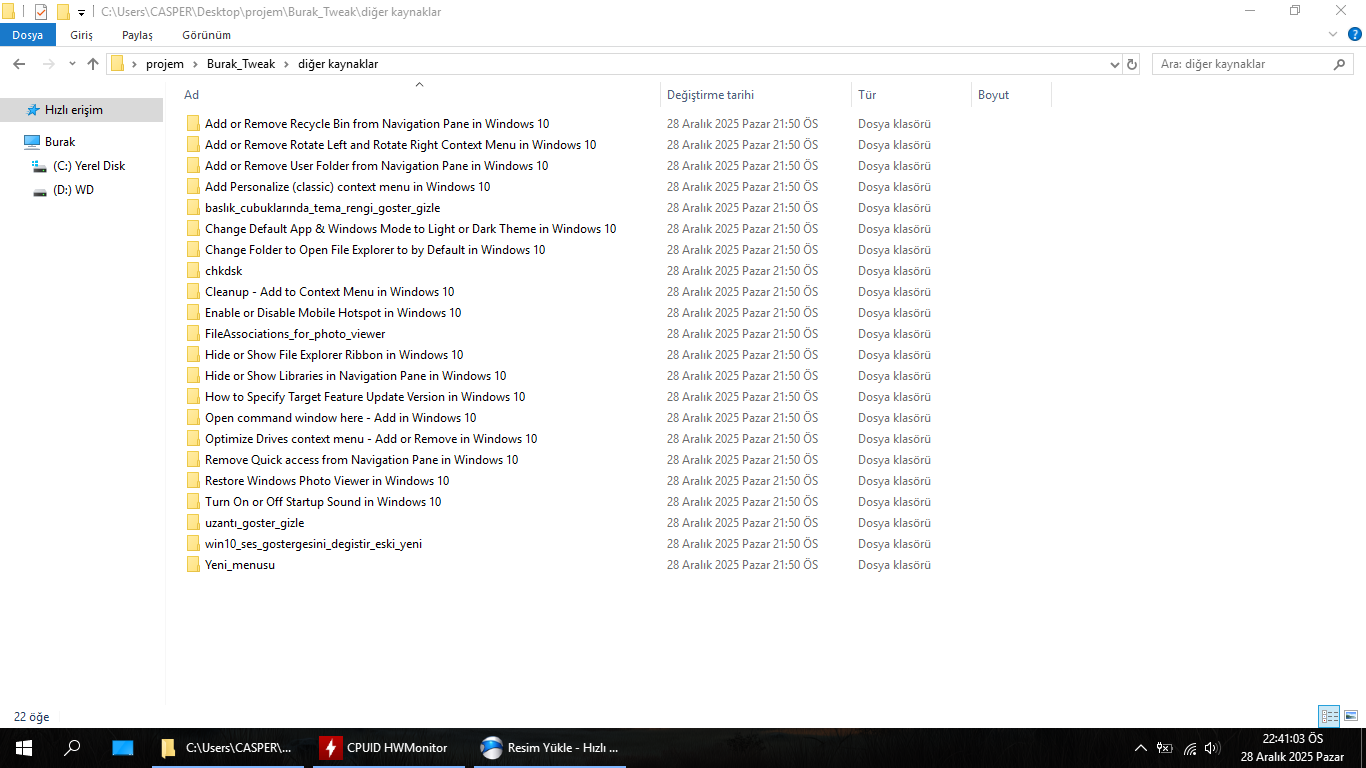Open clock and date in taskbar
Image resolution: width=1366 pixels, height=768 pixels.
1292,748
